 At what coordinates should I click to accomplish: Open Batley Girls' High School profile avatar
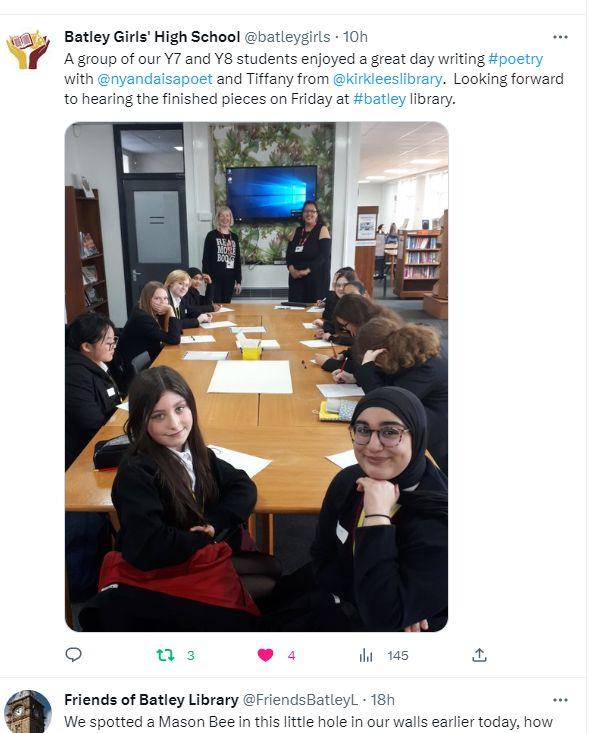[28, 50]
